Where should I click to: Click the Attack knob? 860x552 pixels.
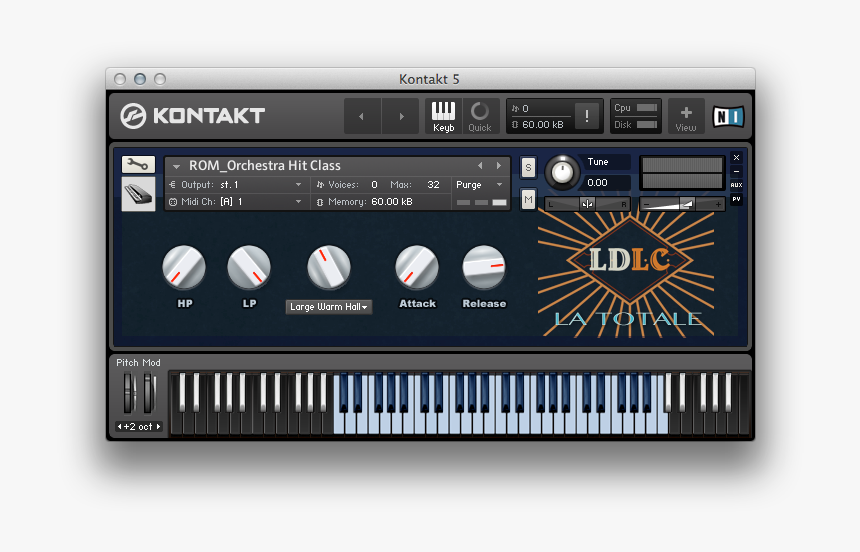[x=417, y=267]
